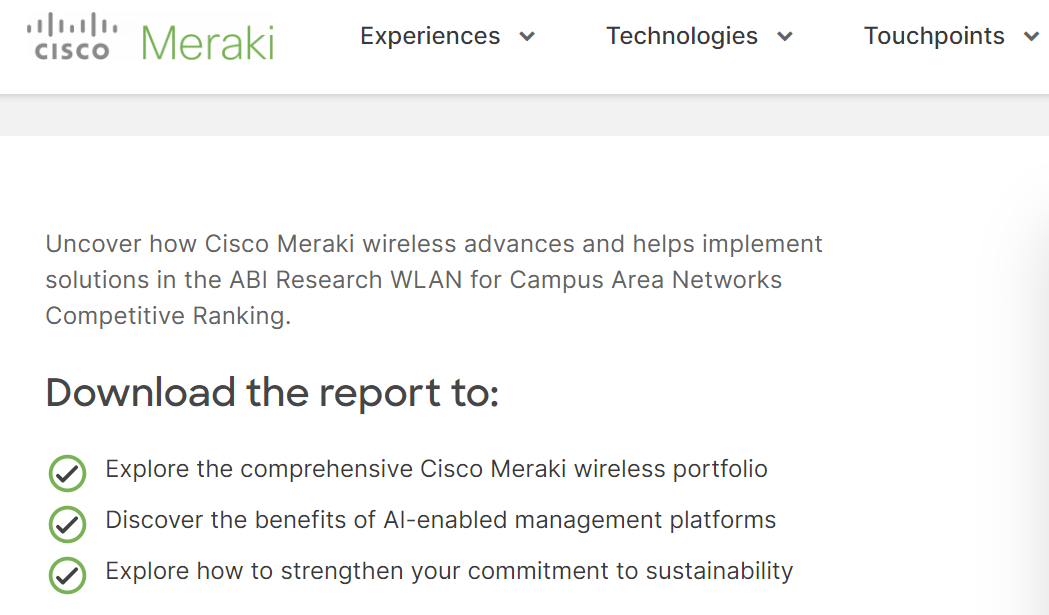Expand the Technologies dropdown chevron

point(785,37)
